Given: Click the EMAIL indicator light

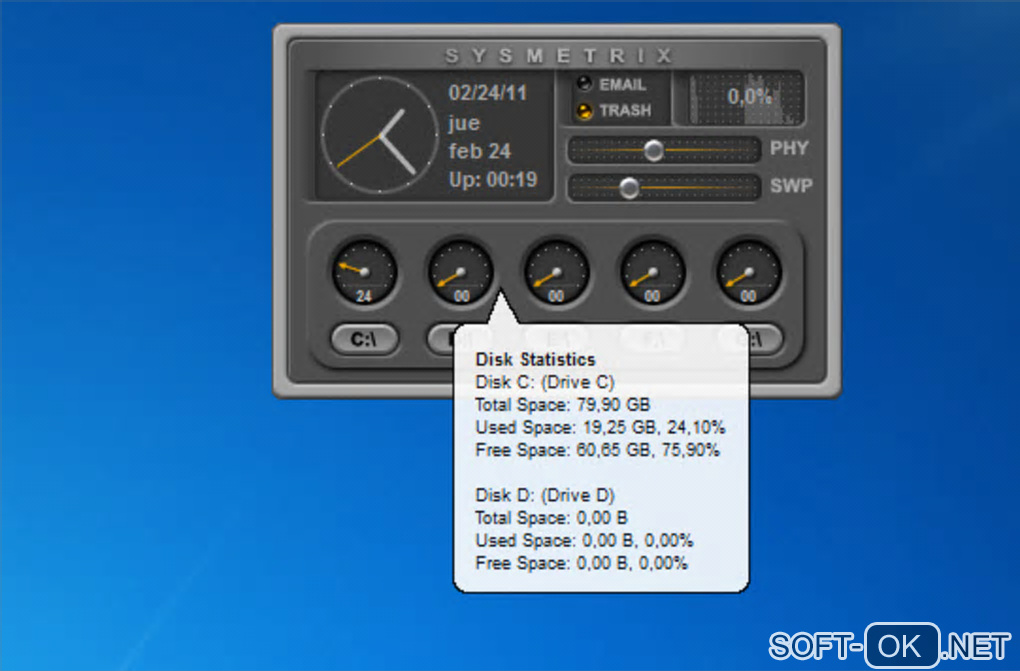Looking at the screenshot, I should [x=585, y=83].
